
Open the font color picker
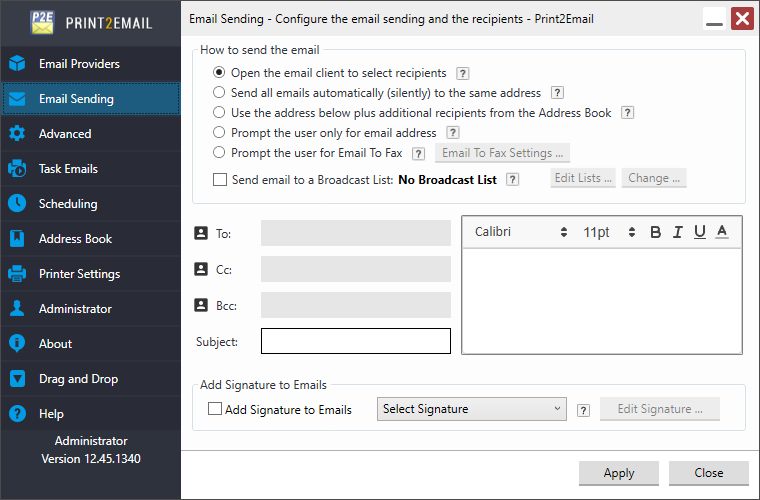click(x=722, y=232)
